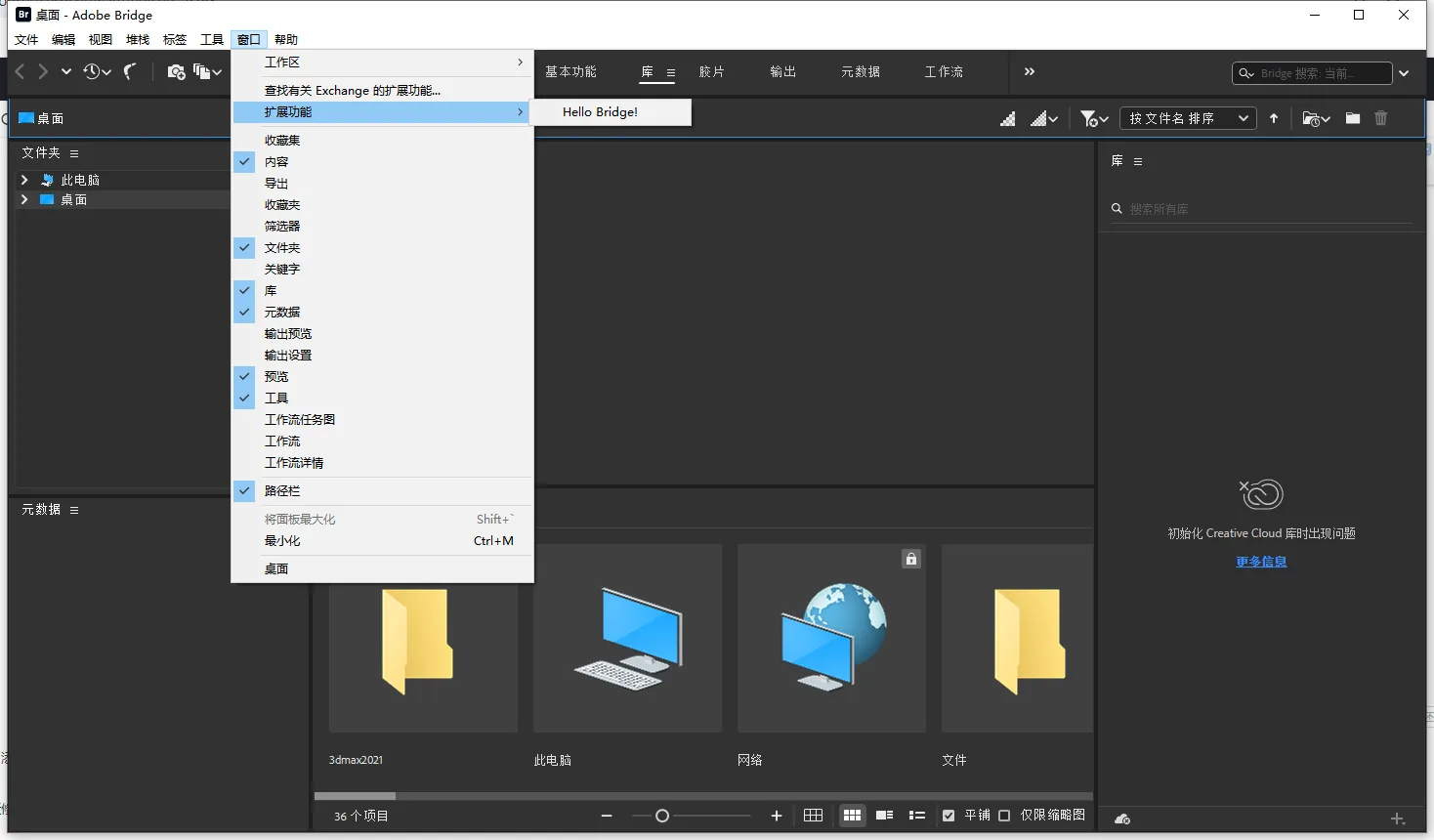Viewport: 1434px width, 840px height.
Task: Create a new folder using the folder icon
Action: (1353, 118)
